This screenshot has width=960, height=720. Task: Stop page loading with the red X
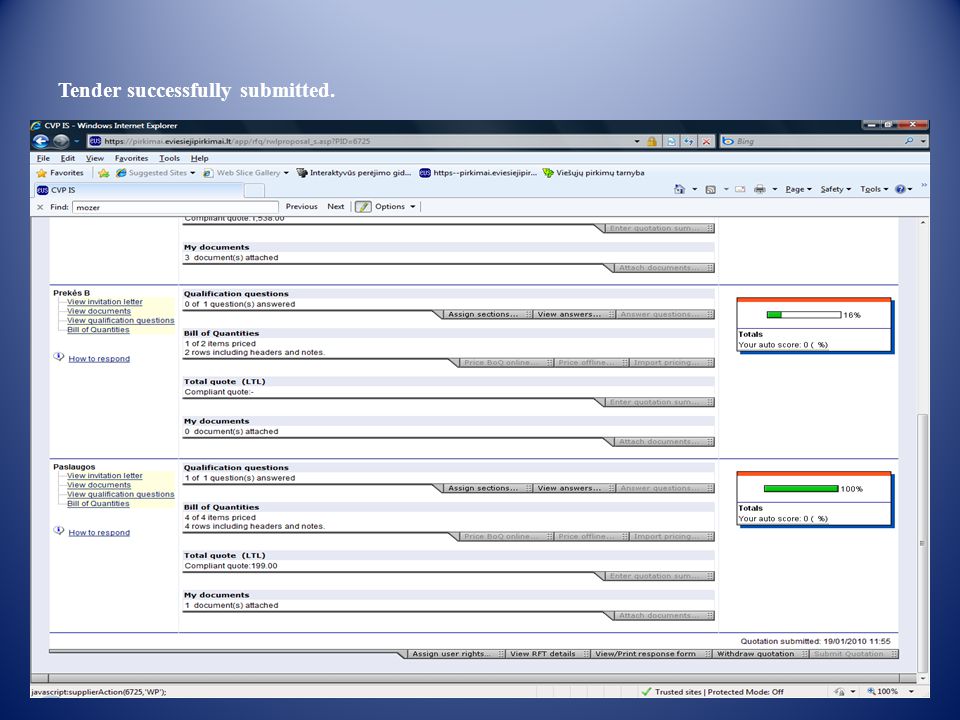pos(707,141)
